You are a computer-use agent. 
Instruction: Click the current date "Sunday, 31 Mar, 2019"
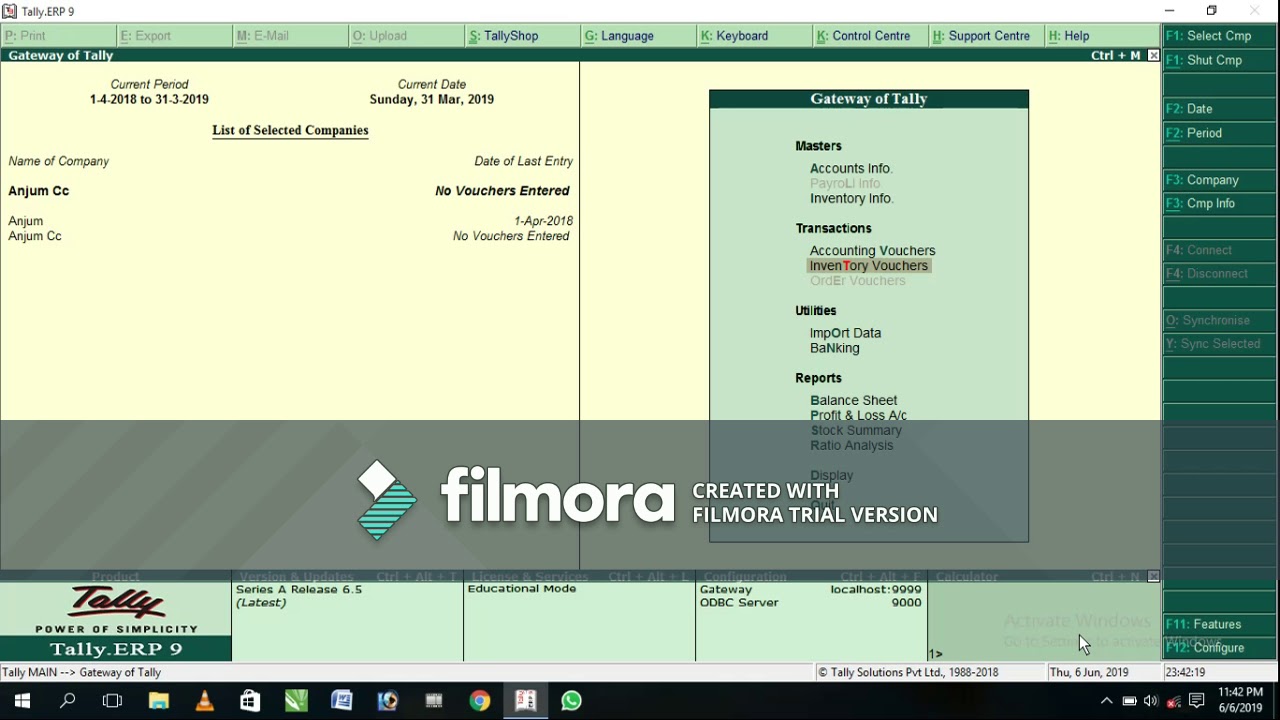pos(432,100)
